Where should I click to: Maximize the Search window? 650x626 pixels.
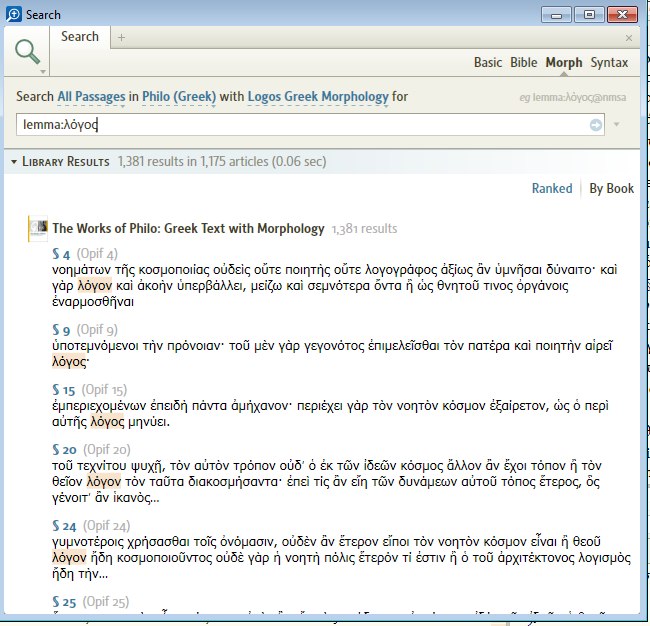(589, 15)
